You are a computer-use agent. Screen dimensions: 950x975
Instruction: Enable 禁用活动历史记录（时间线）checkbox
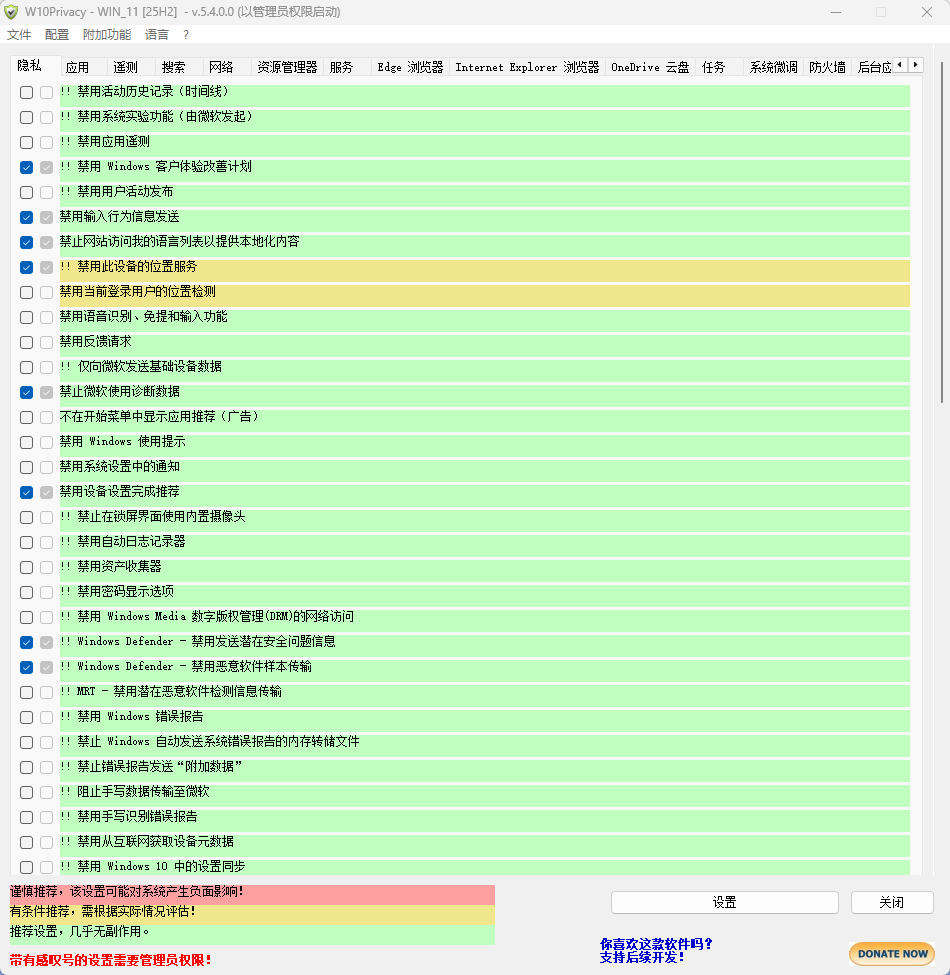click(26, 93)
